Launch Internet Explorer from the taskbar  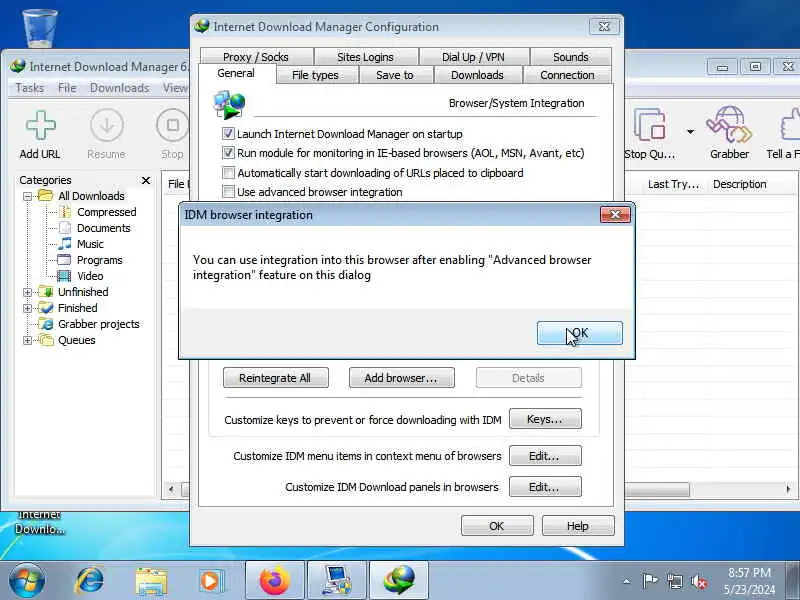(x=89, y=581)
